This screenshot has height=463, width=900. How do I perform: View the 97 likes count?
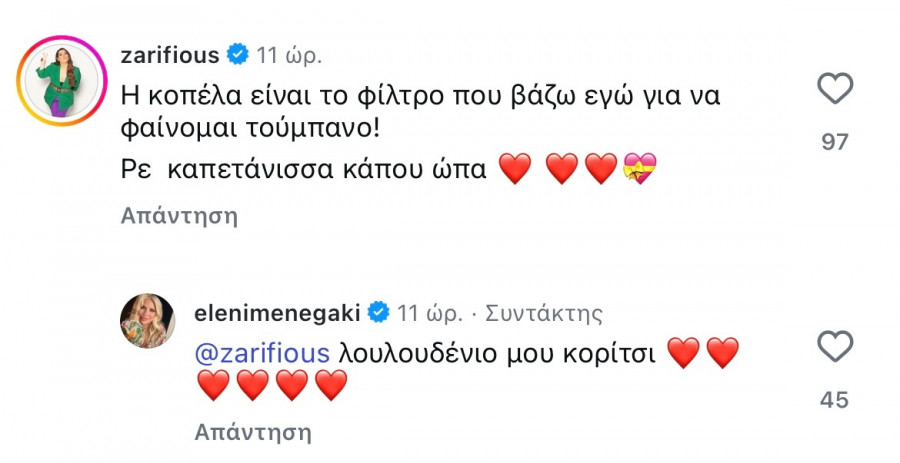833,142
